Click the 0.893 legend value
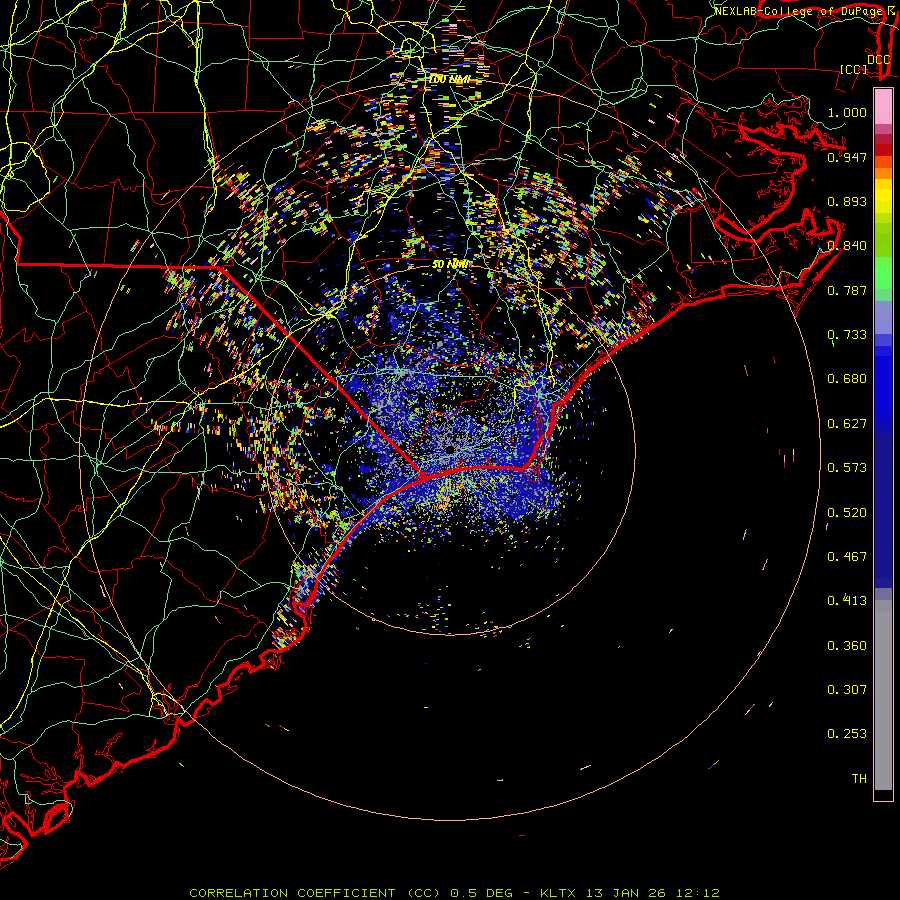Viewport: 900px width, 900px height. click(x=847, y=201)
